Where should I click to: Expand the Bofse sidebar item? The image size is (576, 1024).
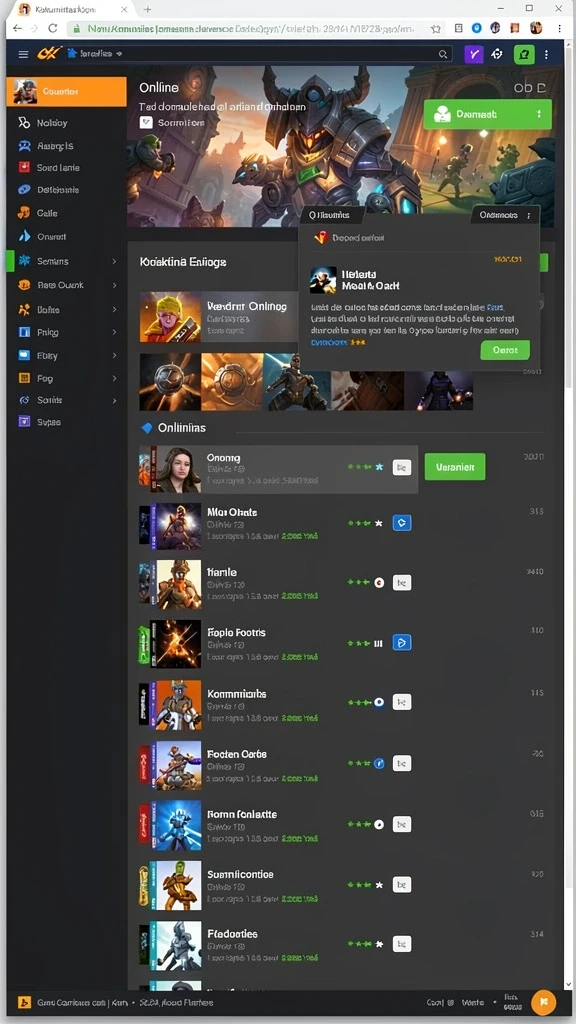tap(114, 310)
